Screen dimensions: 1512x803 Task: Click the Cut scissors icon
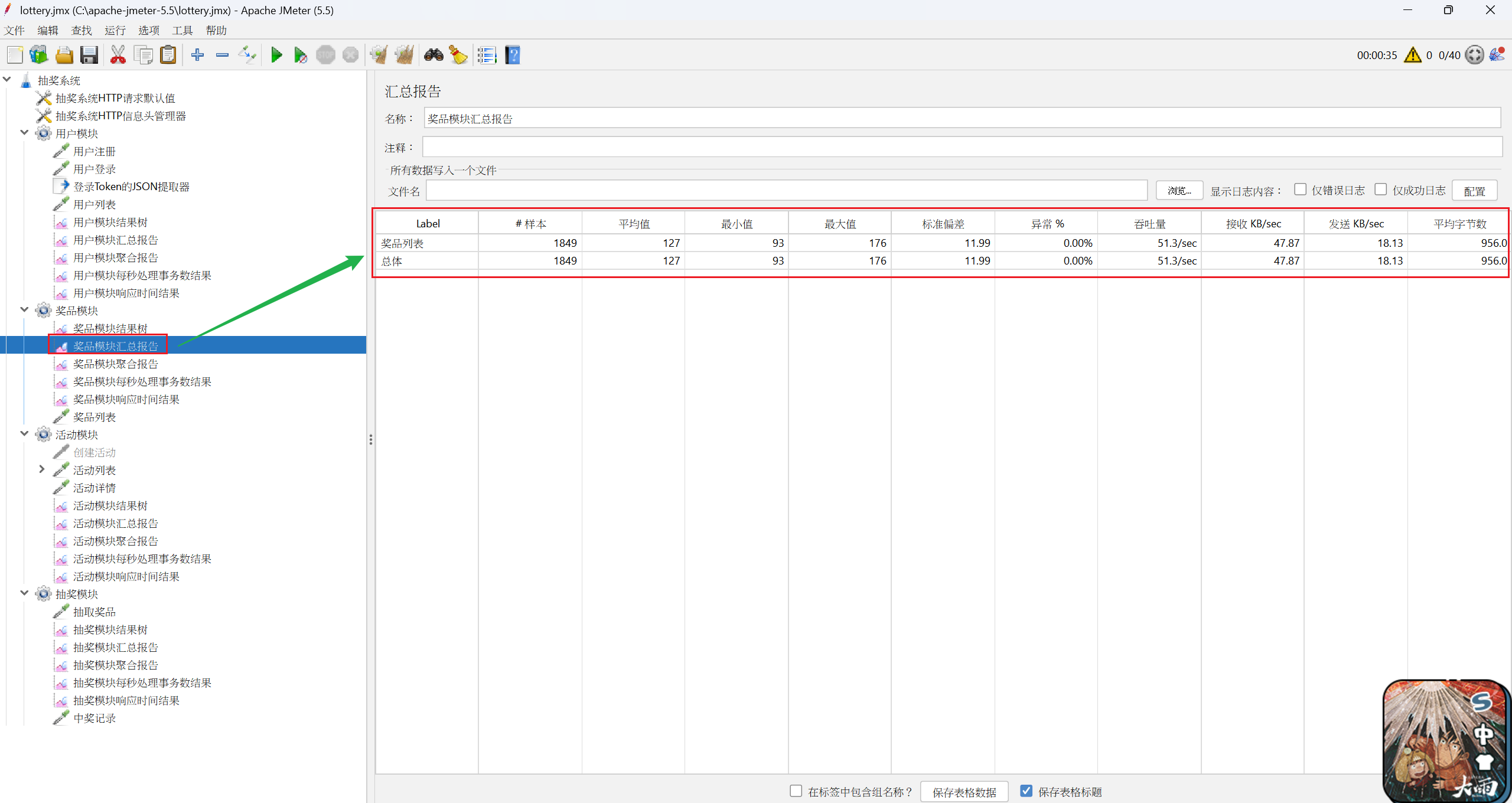(118, 56)
